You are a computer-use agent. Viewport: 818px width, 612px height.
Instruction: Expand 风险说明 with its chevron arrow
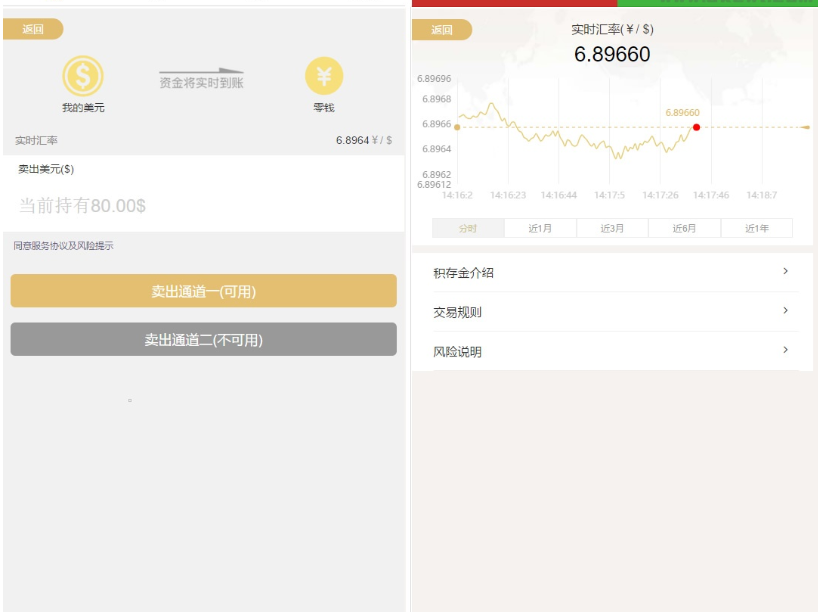click(x=785, y=350)
